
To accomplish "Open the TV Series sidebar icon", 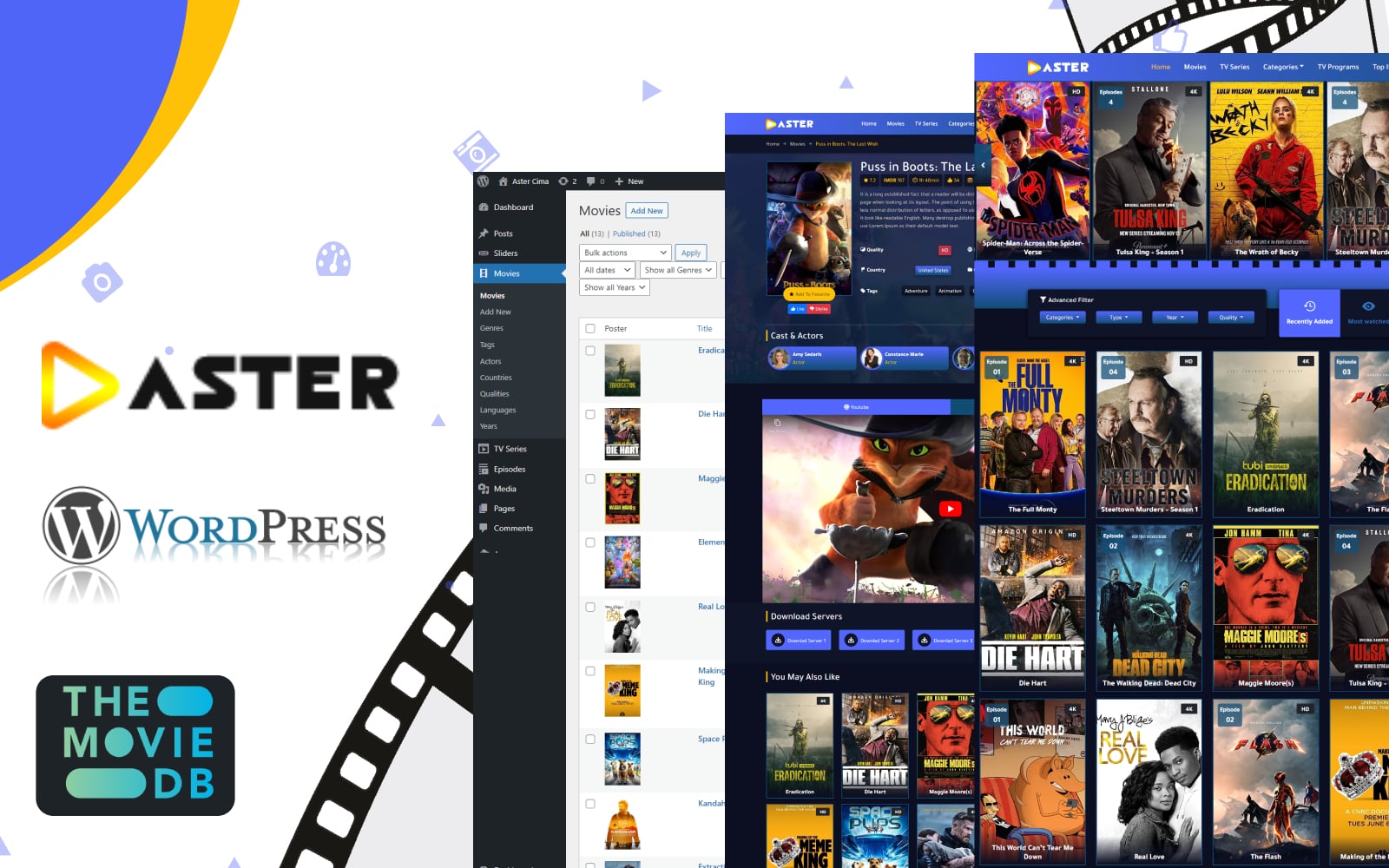I will 484,449.
